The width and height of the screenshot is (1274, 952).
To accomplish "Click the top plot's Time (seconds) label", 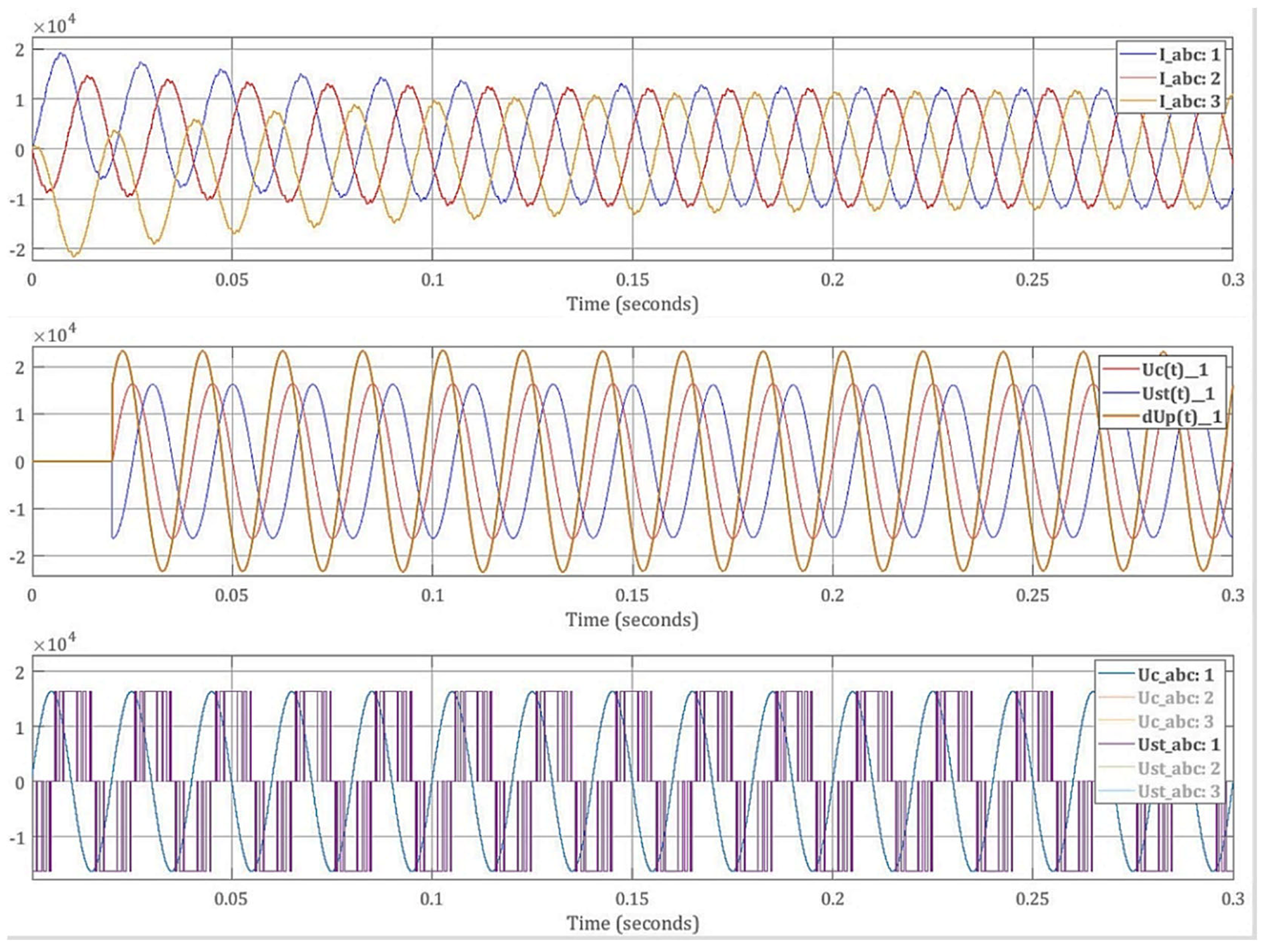I will pos(632,304).
